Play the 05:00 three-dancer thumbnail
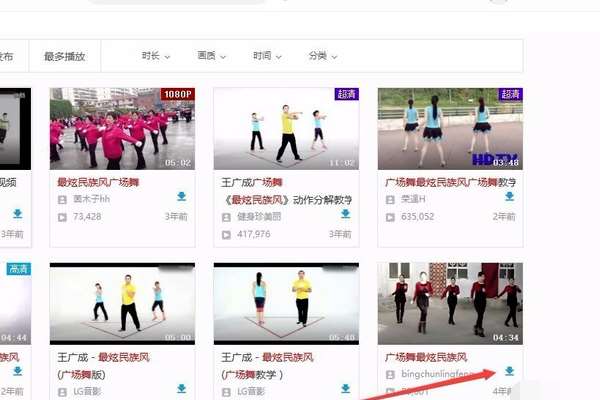 point(122,304)
